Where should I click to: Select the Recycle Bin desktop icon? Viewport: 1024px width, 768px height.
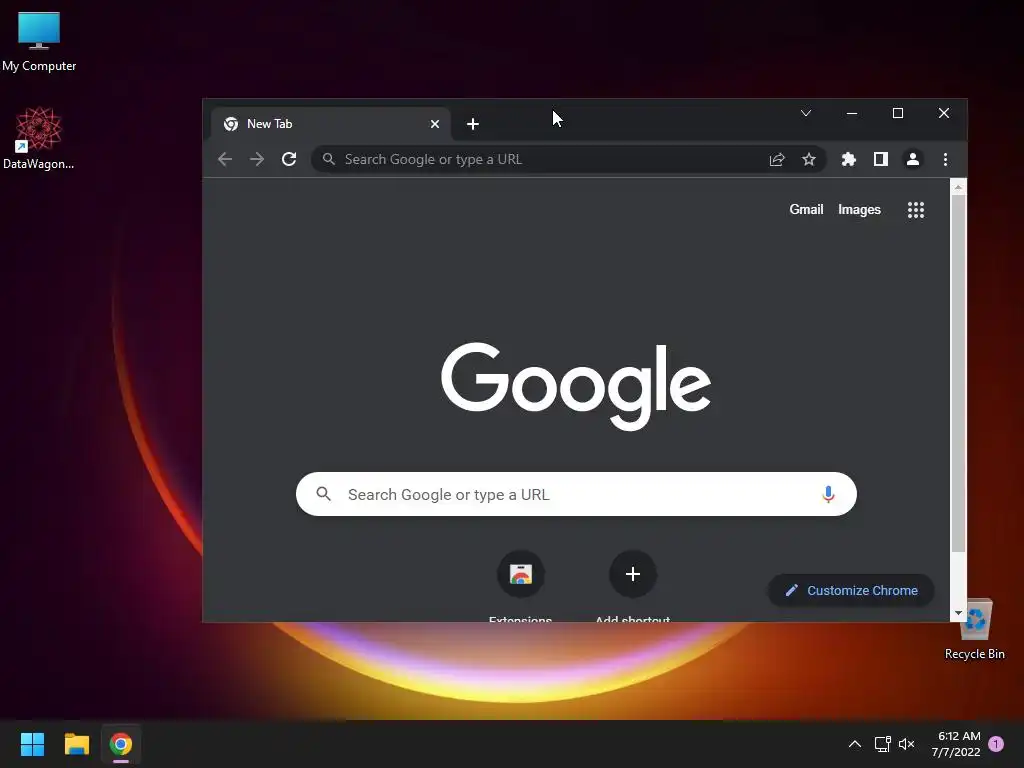(974, 630)
